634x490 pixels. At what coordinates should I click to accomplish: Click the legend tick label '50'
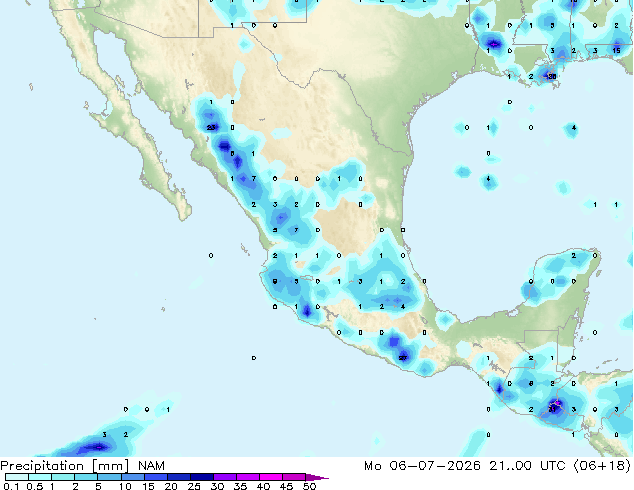[x=309, y=486]
